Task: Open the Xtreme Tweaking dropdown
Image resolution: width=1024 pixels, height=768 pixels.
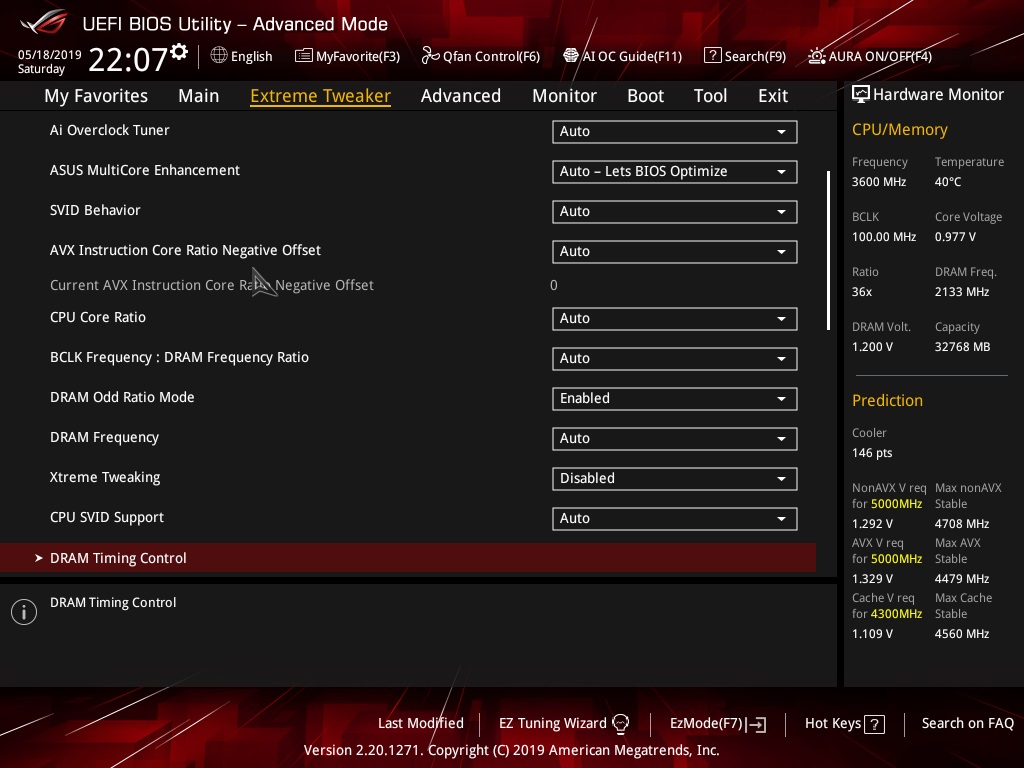Action: point(675,479)
